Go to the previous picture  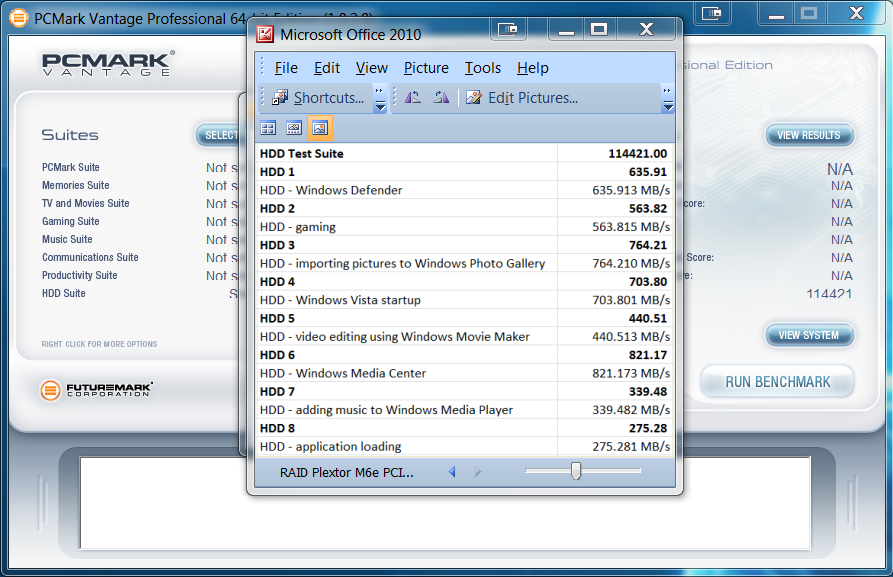(x=452, y=472)
